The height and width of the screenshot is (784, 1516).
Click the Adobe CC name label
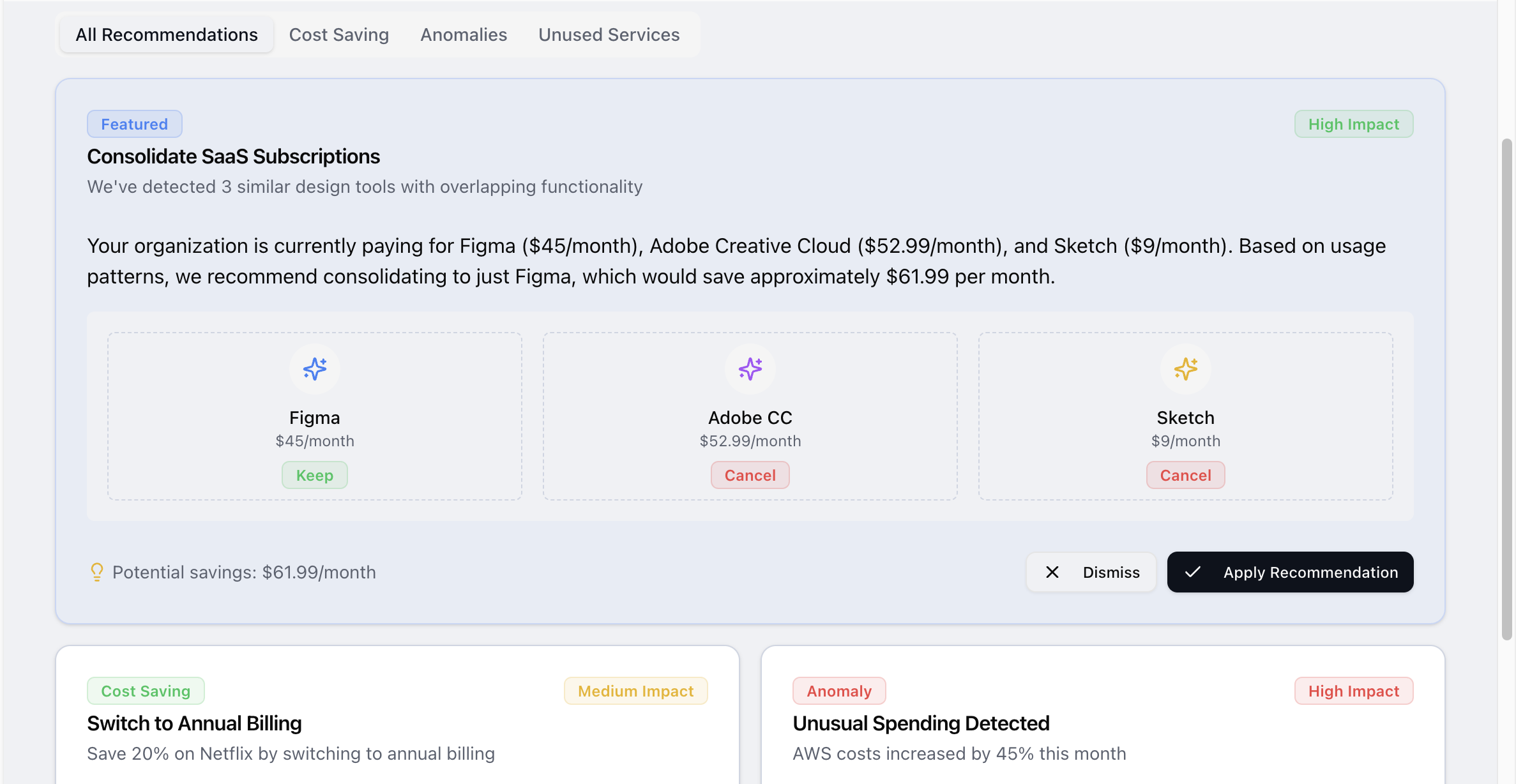coord(750,418)
